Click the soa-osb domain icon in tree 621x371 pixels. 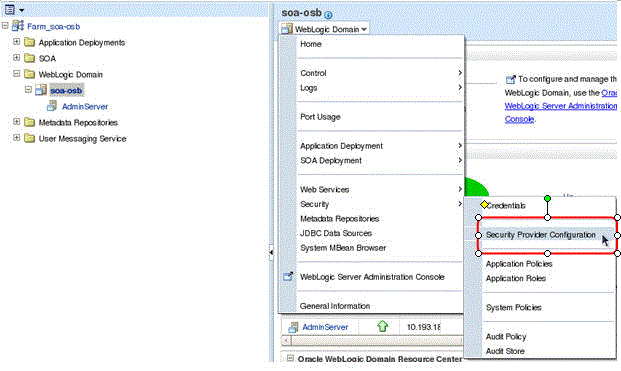[41, 90]
